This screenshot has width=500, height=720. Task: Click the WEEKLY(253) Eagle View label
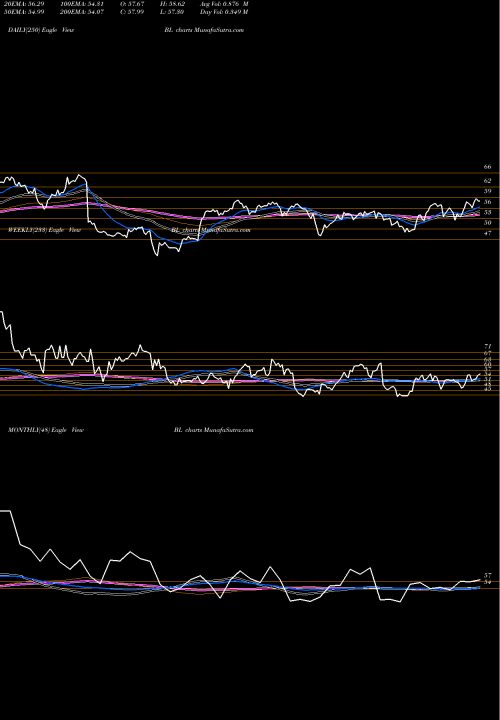(45, 230)
